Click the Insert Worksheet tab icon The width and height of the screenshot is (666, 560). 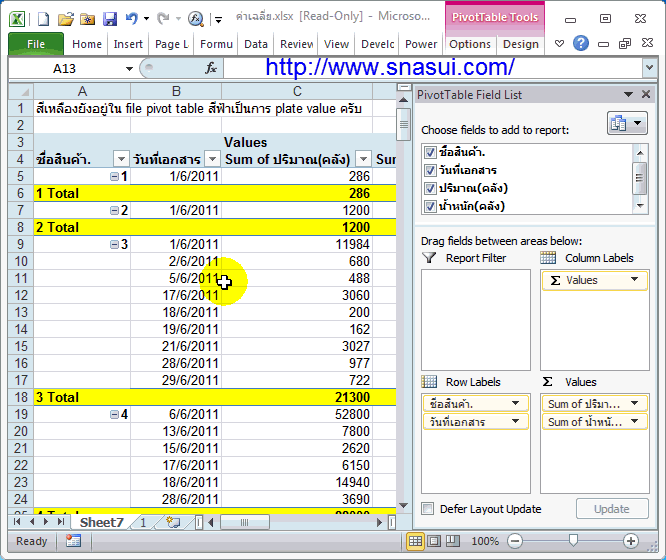tap(174, 522)
